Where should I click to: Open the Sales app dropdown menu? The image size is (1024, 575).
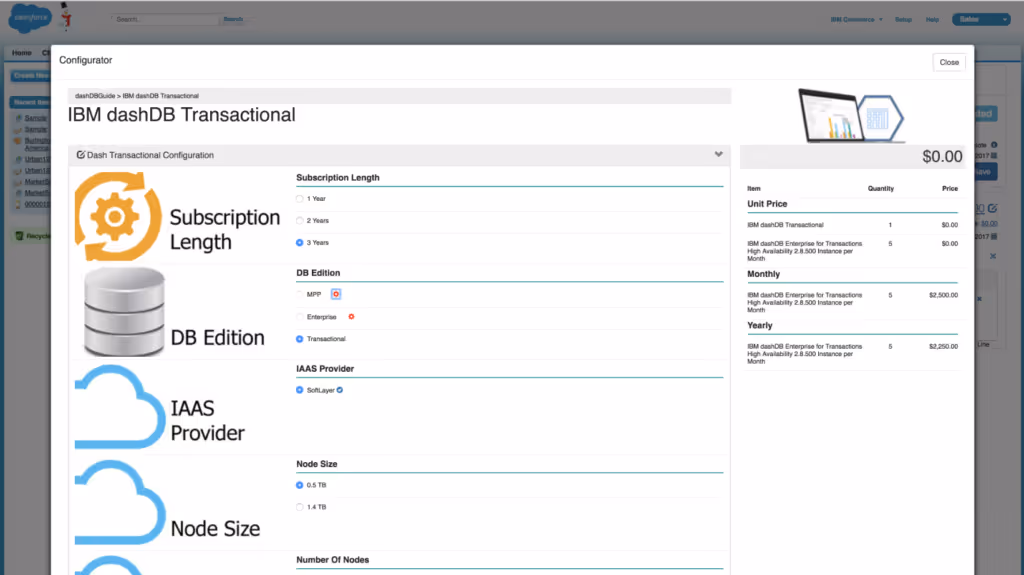(x=981, y=20)
